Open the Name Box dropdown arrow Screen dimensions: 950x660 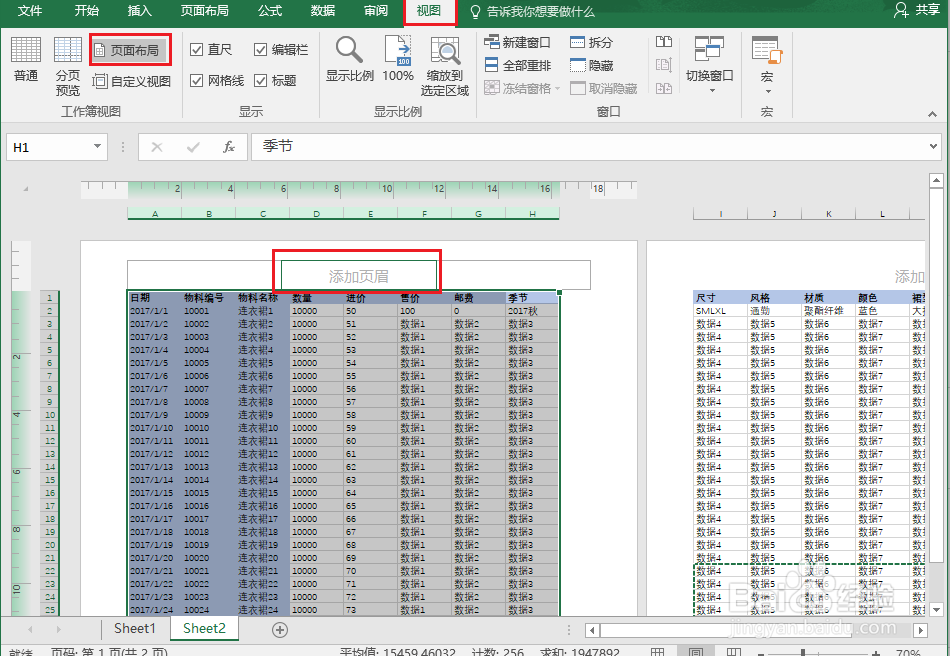point(97,147)
